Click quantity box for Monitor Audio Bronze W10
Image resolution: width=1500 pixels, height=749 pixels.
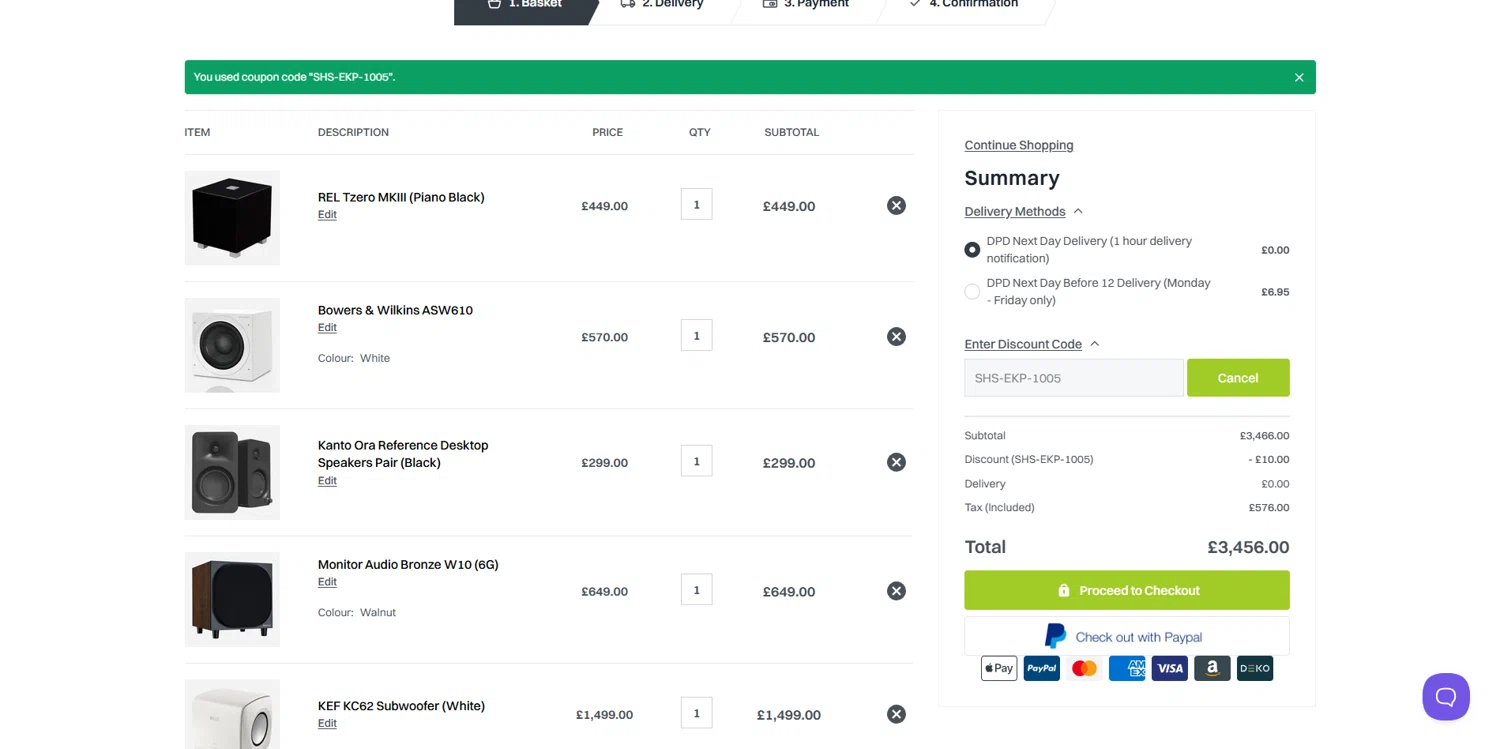coord(697,589)
